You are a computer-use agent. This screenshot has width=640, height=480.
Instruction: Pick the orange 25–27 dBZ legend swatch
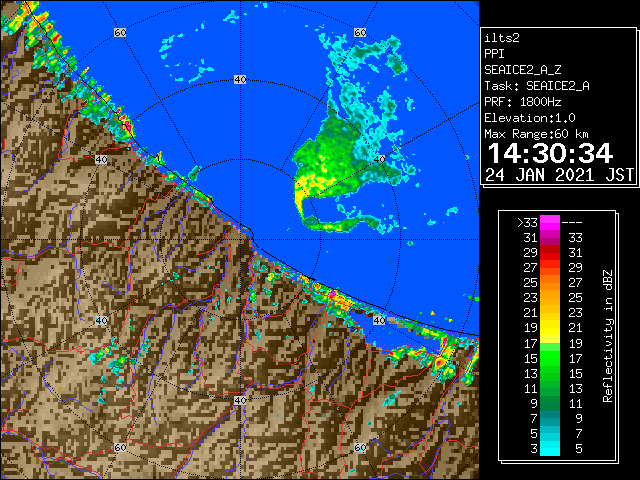550,283
